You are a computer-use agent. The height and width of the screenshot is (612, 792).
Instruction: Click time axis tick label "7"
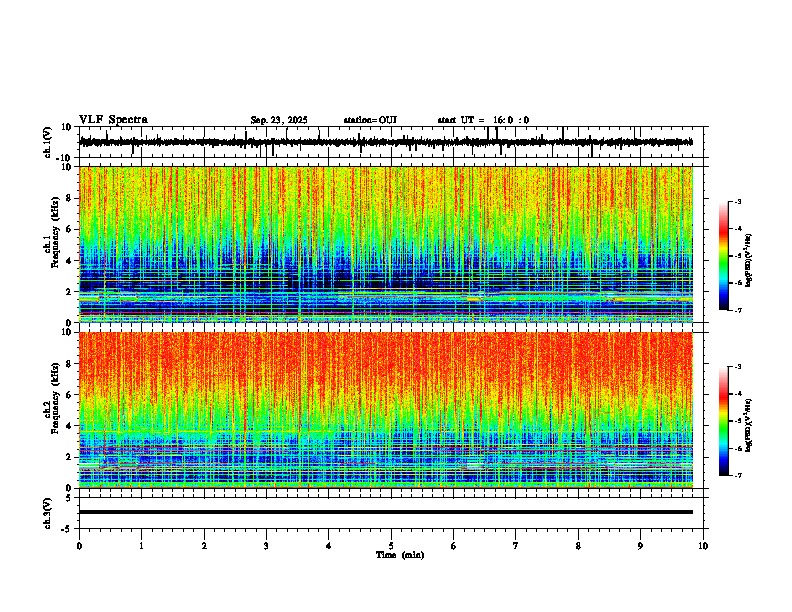[x=516, y=546]
